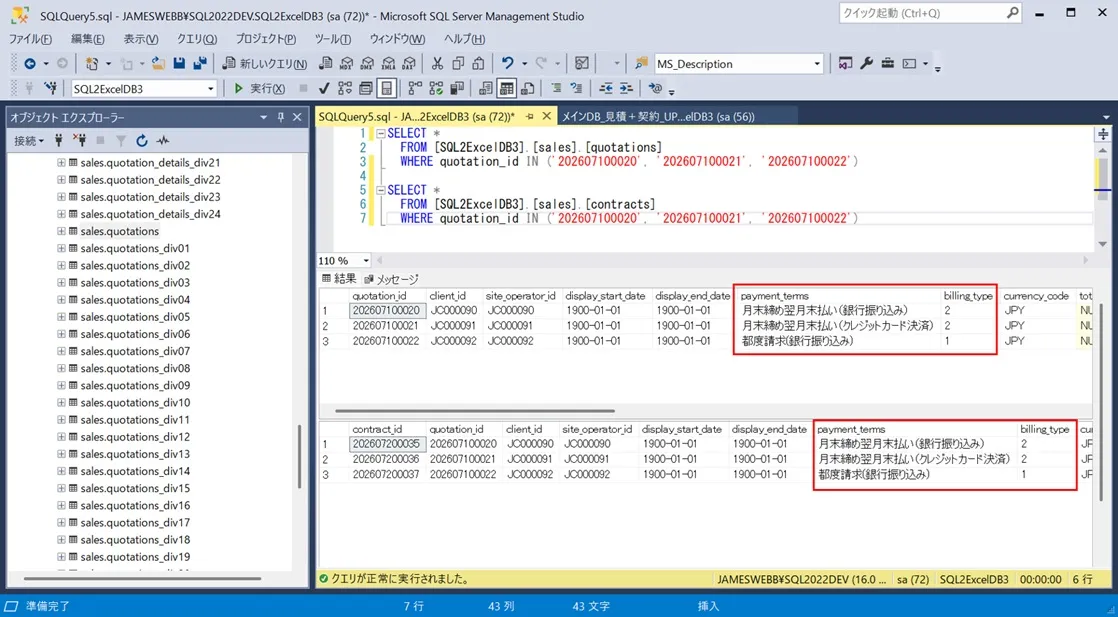
Task: Open the Toolbox briefcase icon
Action: tap(888, 63)
